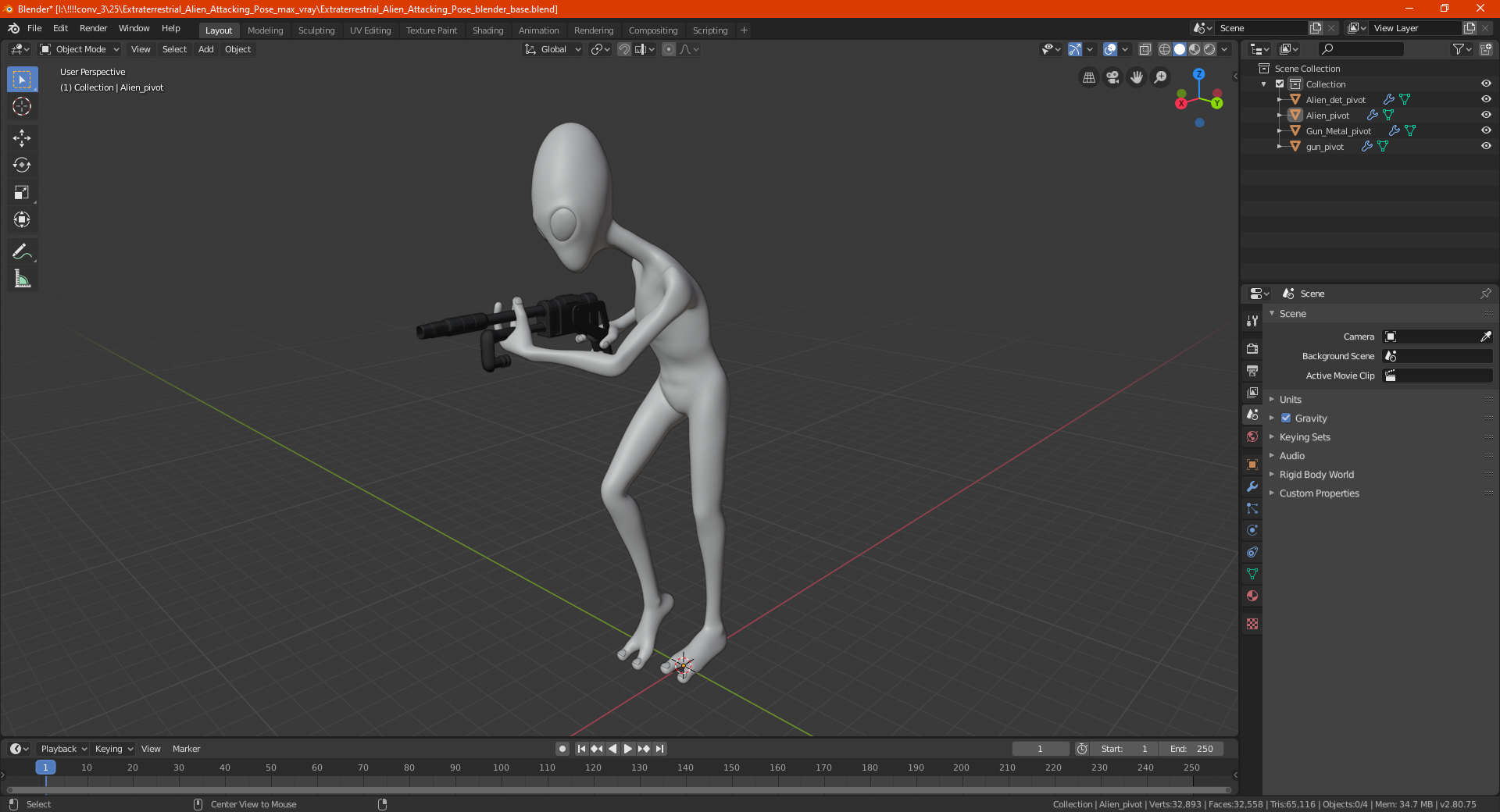Click the zoom view magnifier icon
This screenshot has width=1500, height=812.
1161,77
